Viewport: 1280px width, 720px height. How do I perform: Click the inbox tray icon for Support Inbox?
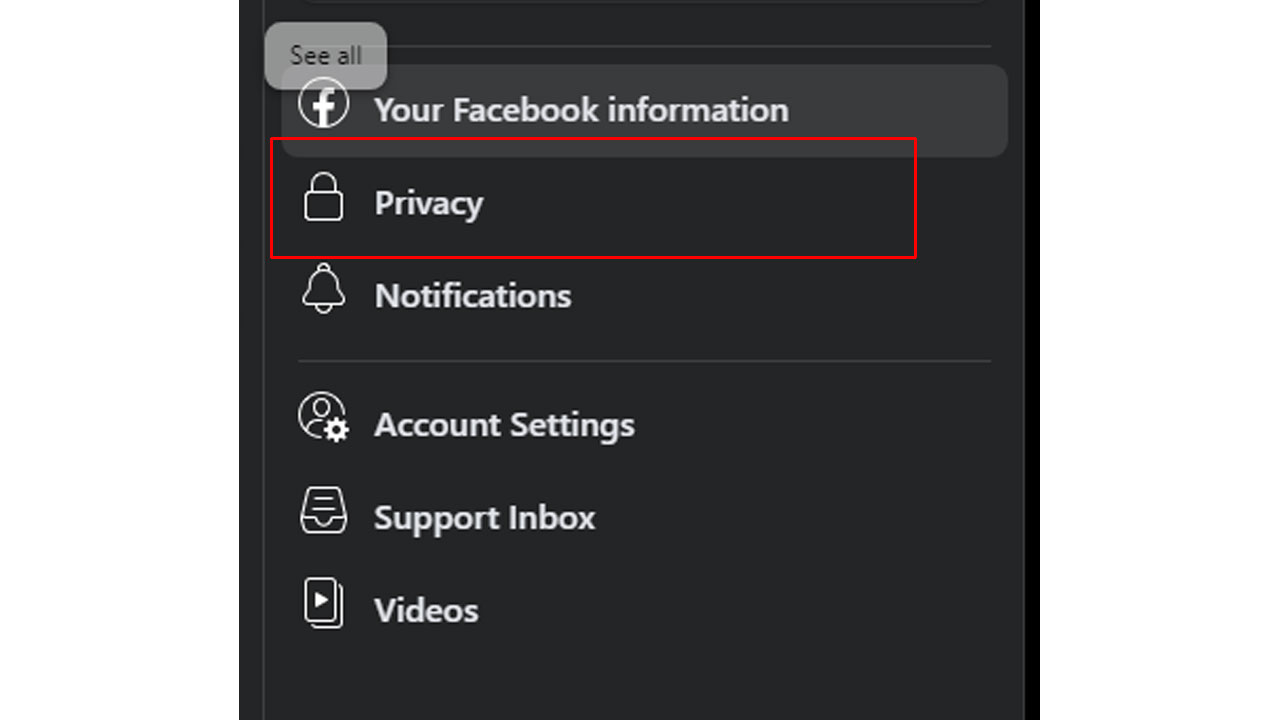pyautogui.click(x=324, y=509)
